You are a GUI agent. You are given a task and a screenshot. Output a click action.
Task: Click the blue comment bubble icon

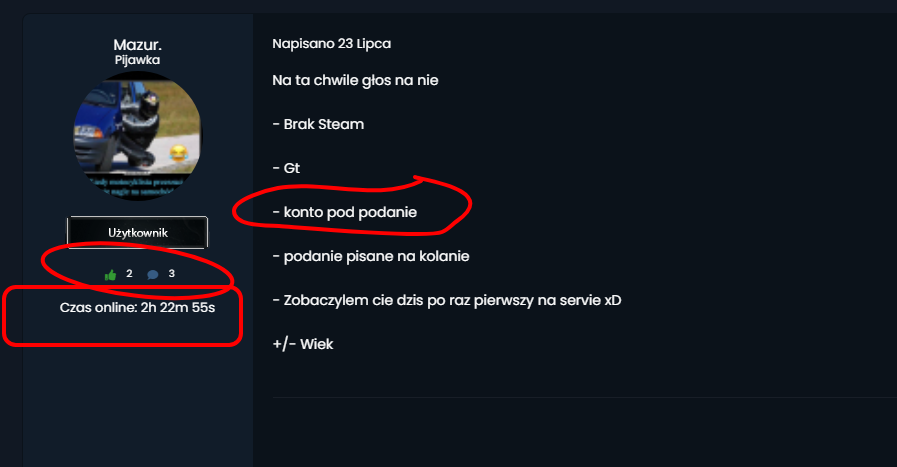click(153, 275)
